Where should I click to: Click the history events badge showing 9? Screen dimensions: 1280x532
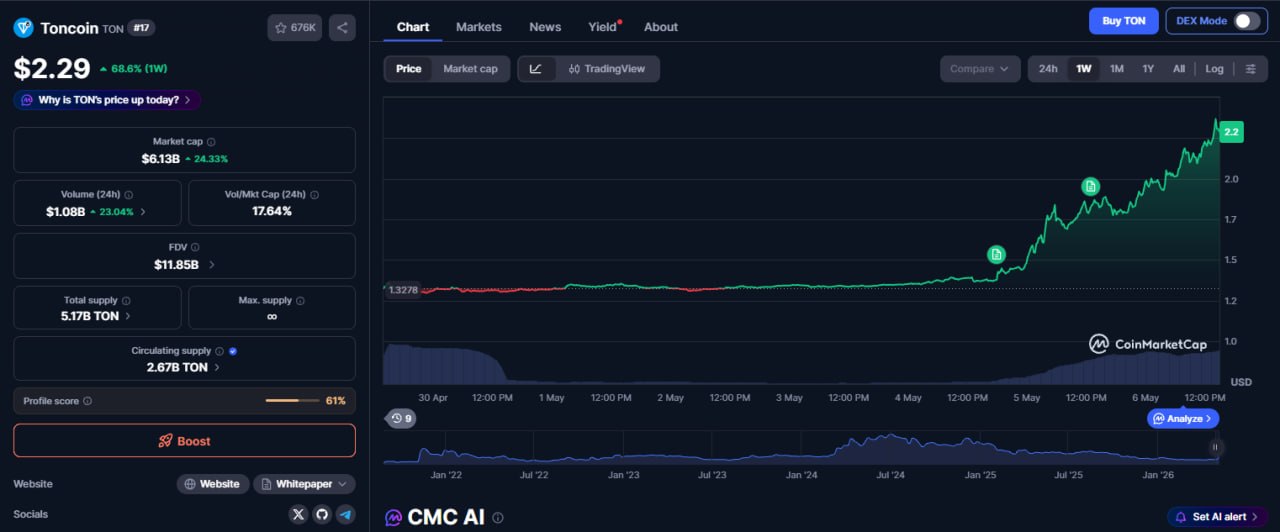401,418
